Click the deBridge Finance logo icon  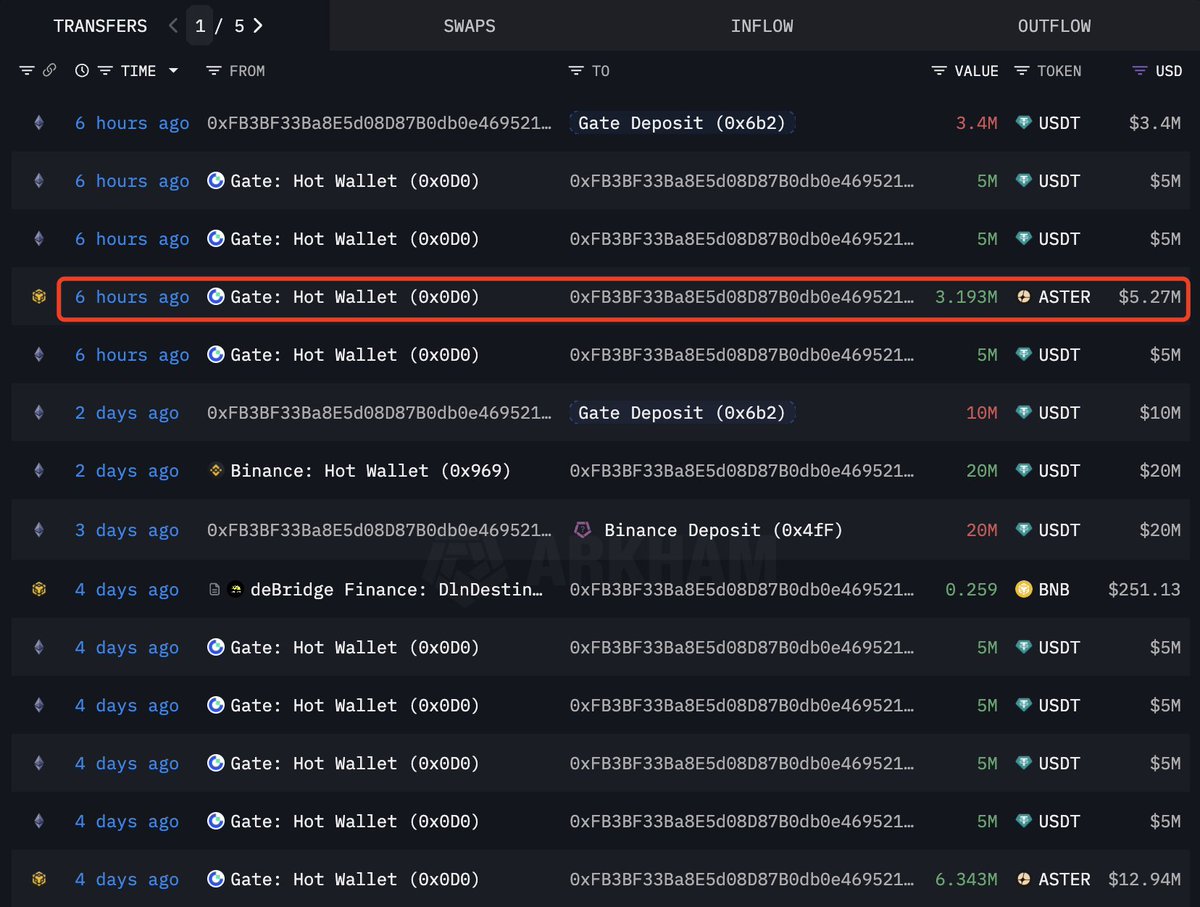pyautogui.click(x=236, y=589)
